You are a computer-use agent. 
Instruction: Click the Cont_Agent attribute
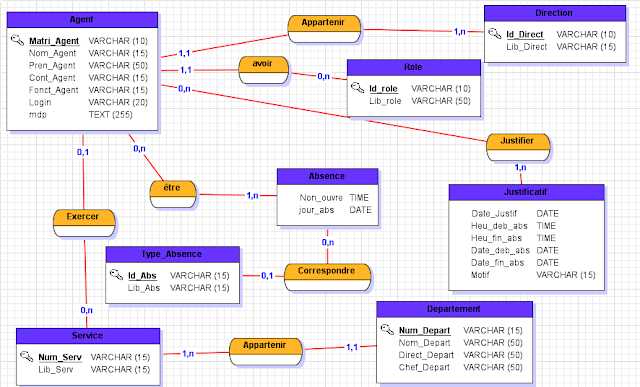52,78
